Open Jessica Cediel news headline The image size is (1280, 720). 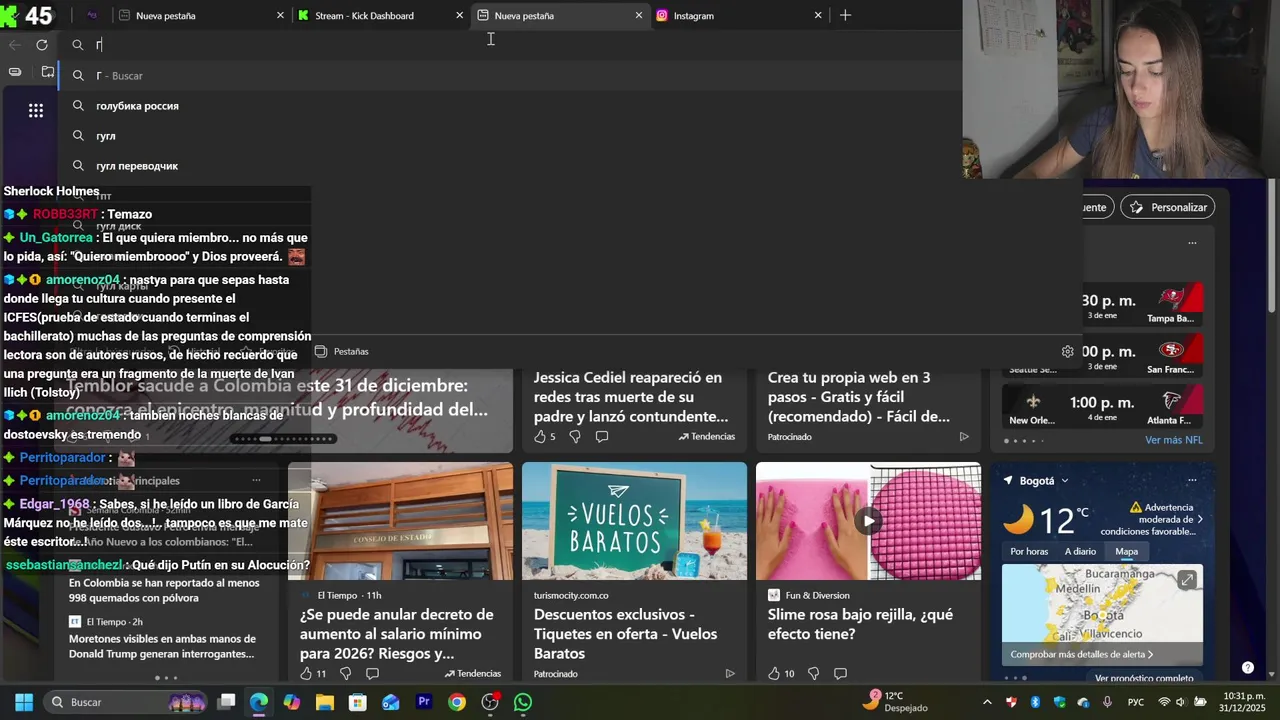point(631,397)
